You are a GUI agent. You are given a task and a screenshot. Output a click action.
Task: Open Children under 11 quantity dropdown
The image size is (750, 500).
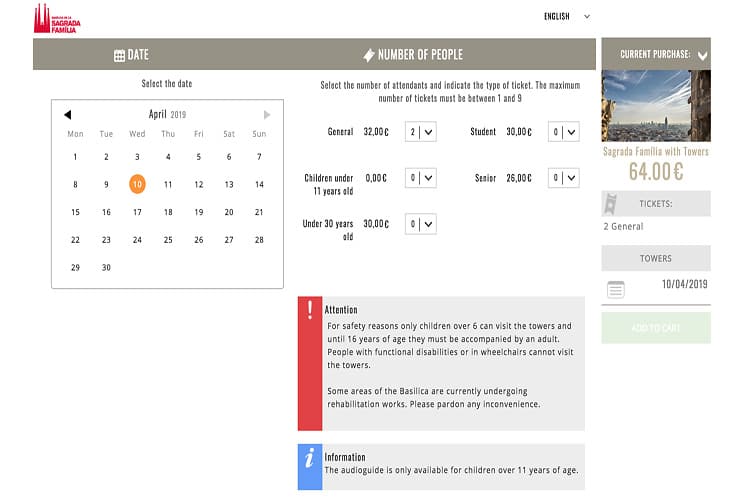coord(420,178)
